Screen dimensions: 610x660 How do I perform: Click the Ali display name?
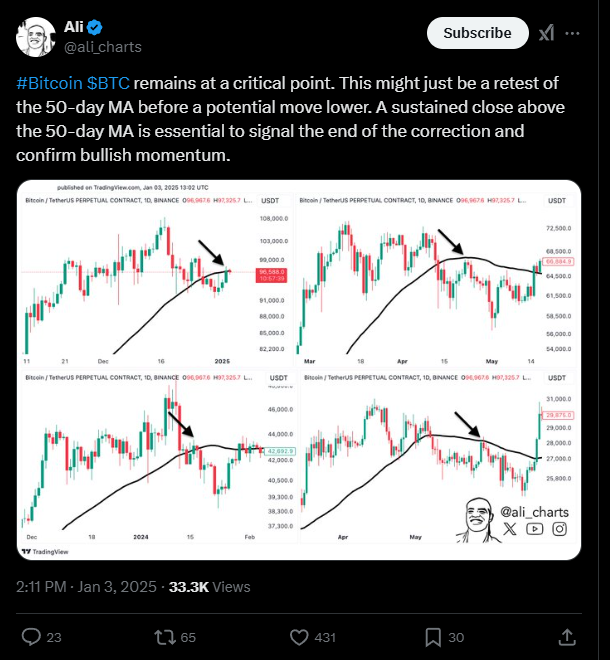pyautogui.click(x=74, y=27)
